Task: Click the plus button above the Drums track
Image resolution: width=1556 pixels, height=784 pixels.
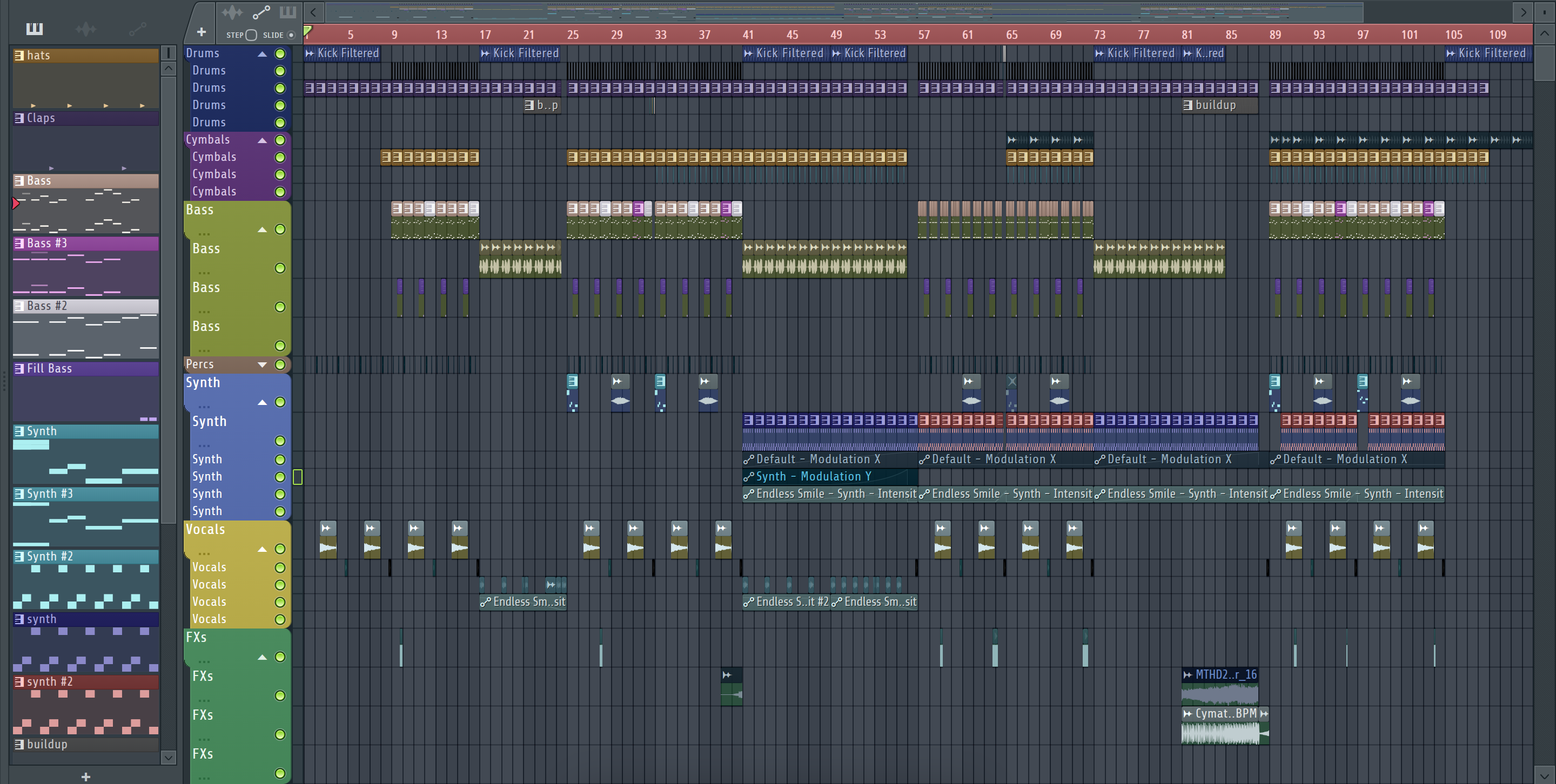Action: click(x=201, y=32)
